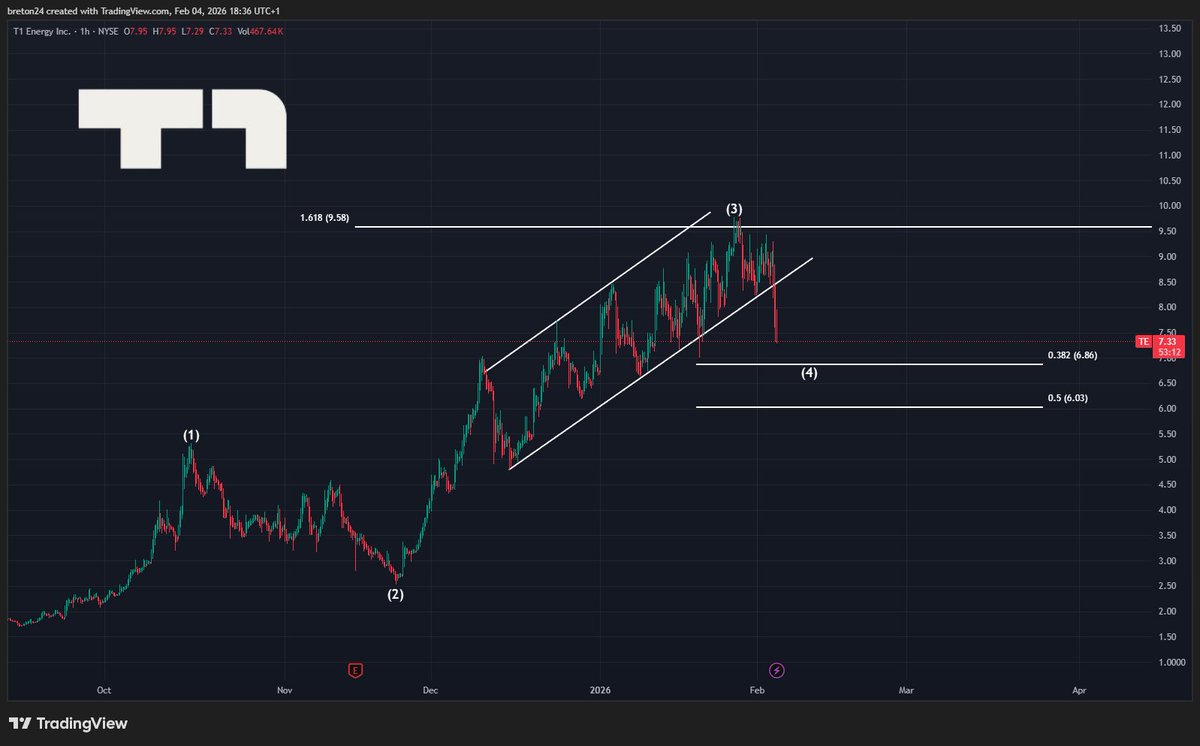The width and height of the screenshot is (1200, 746).
Task: Click the purple lightning event marker near Feb
Action: (776, 670)
